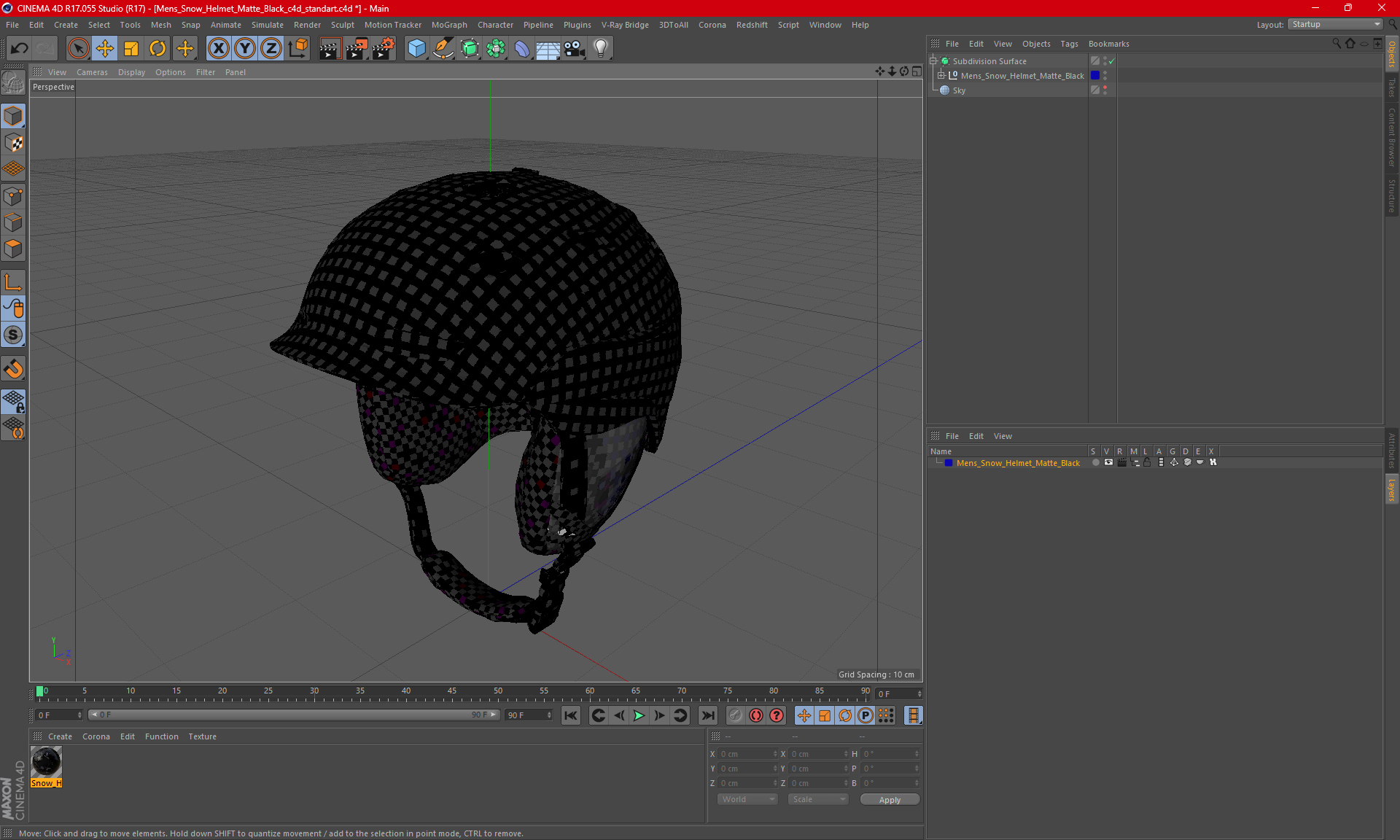Image resolution: width=1400 pixels, height=840 pixels.
Task: Open the Object Manager Tags menu
Action: [1069, 44]
